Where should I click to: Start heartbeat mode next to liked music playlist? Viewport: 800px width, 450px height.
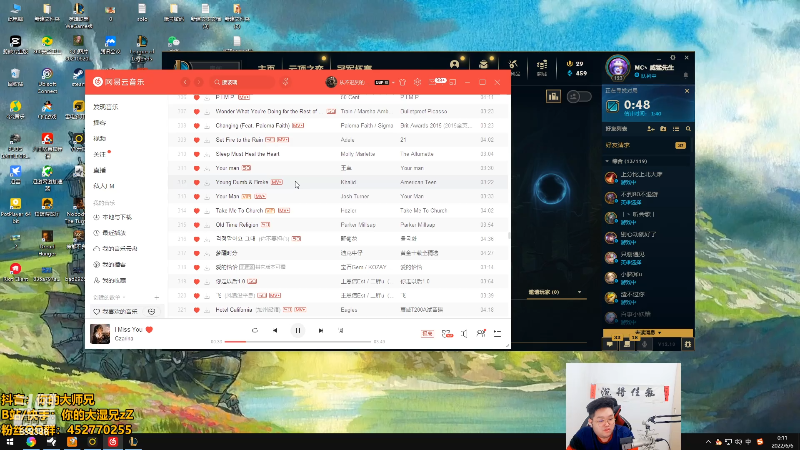tap(152, 311)
